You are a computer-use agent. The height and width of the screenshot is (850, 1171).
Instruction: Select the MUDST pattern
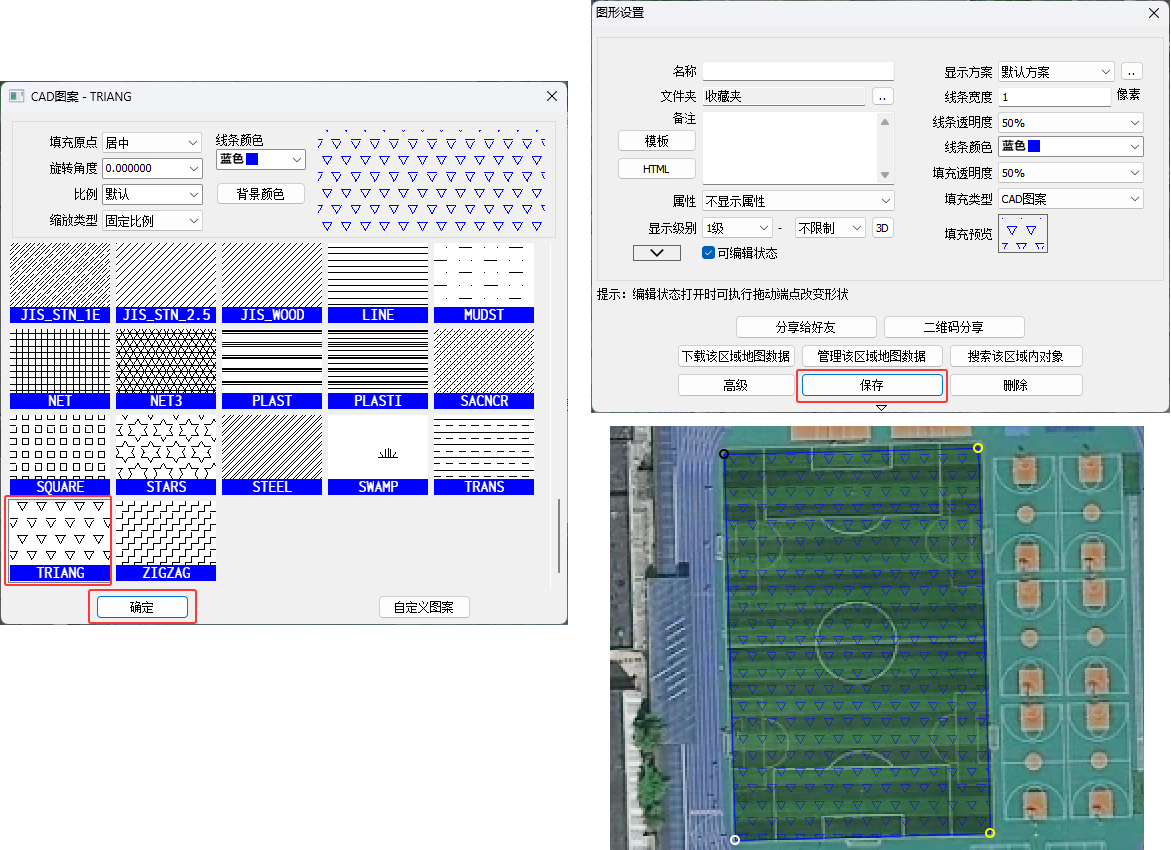pos(484,282)
